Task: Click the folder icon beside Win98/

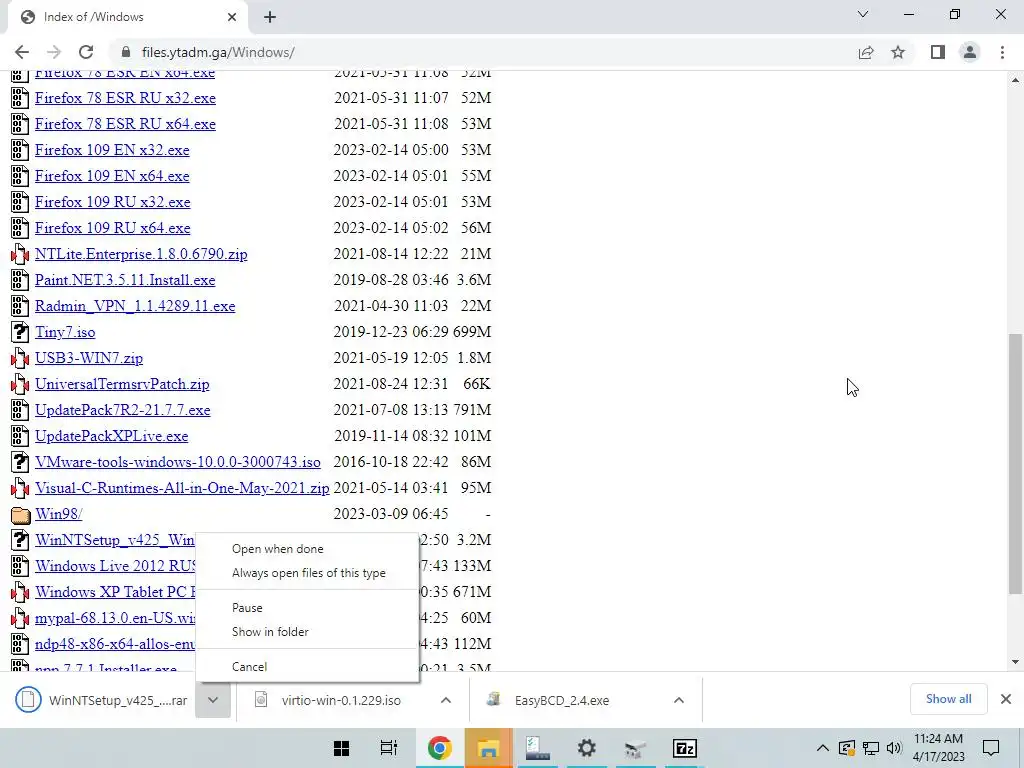Action: (20, 515)
